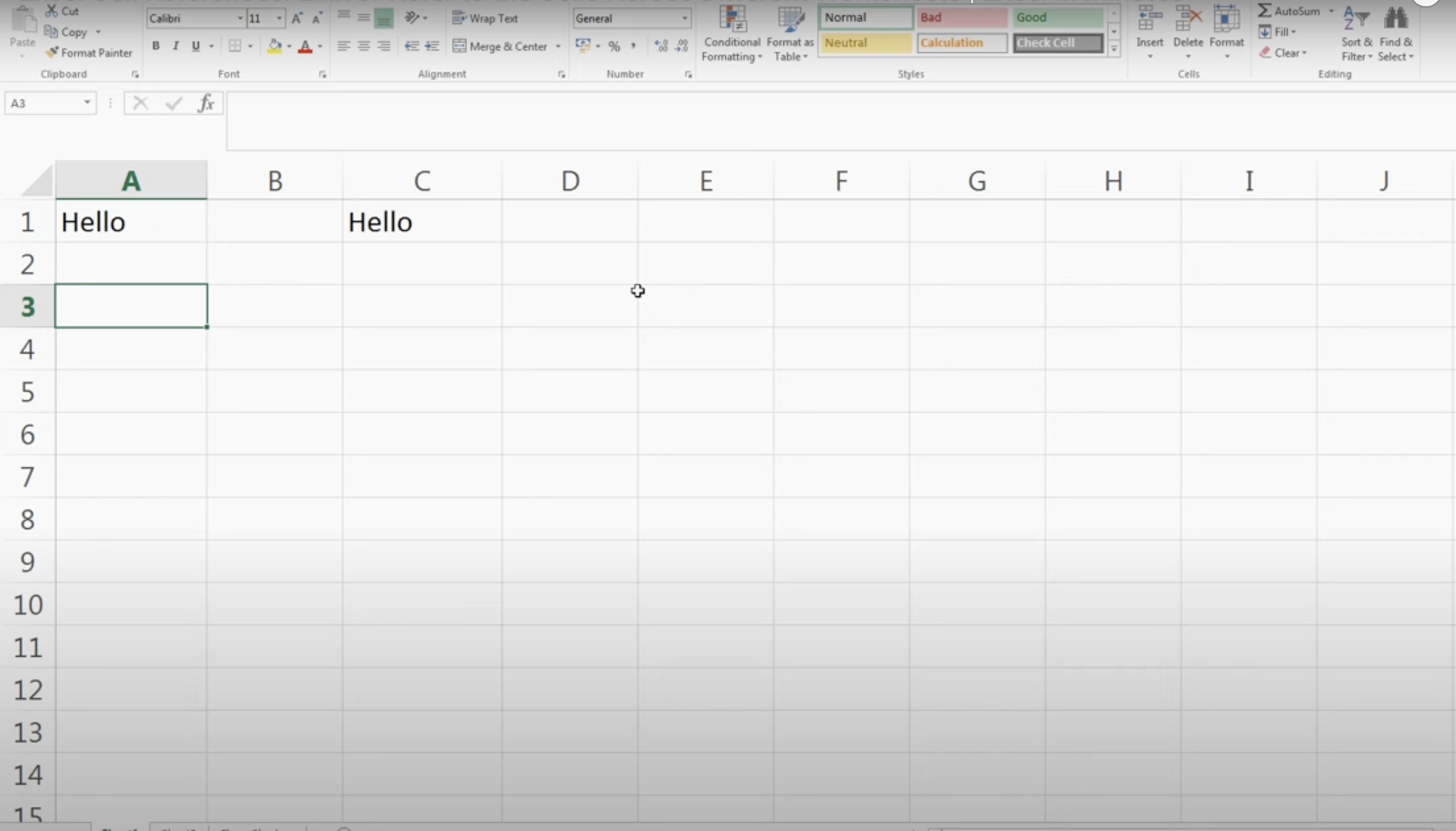1456x831 pixels.
Task: Expand the cell Styles gallery
Action: tap(1113, 49)
